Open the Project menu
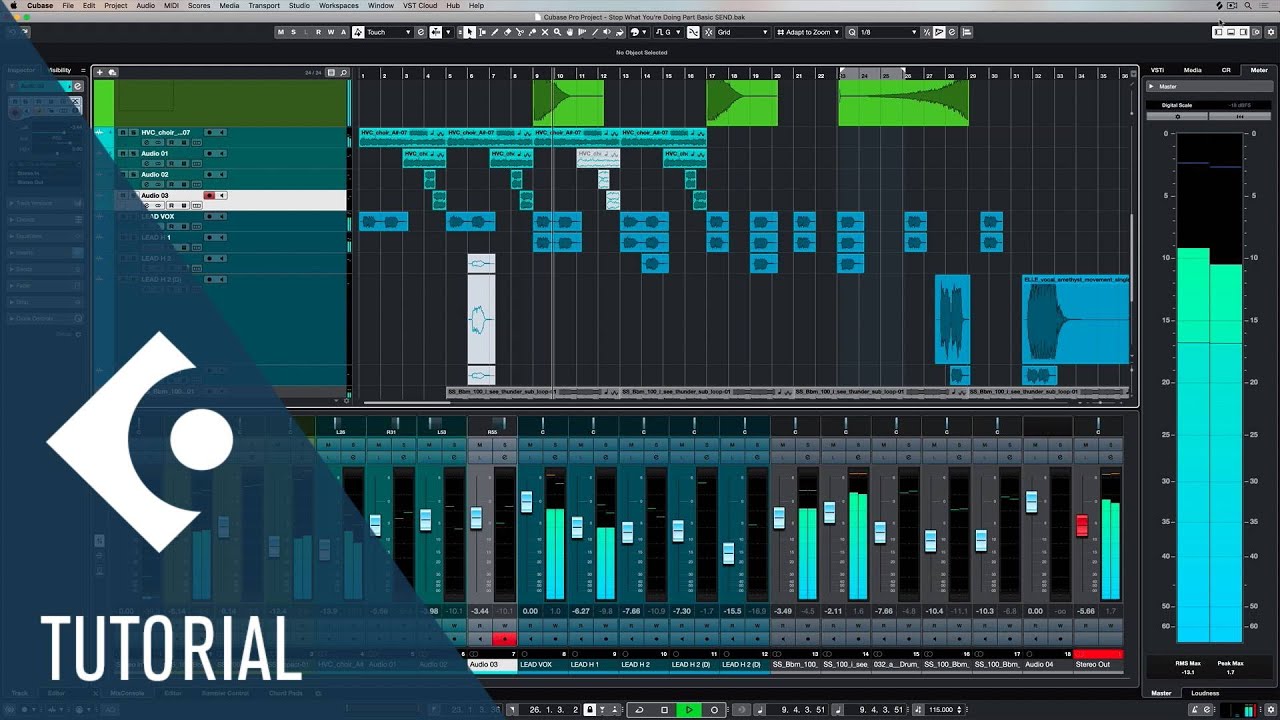Screen dimensions: 1280x720 point(116,5)
